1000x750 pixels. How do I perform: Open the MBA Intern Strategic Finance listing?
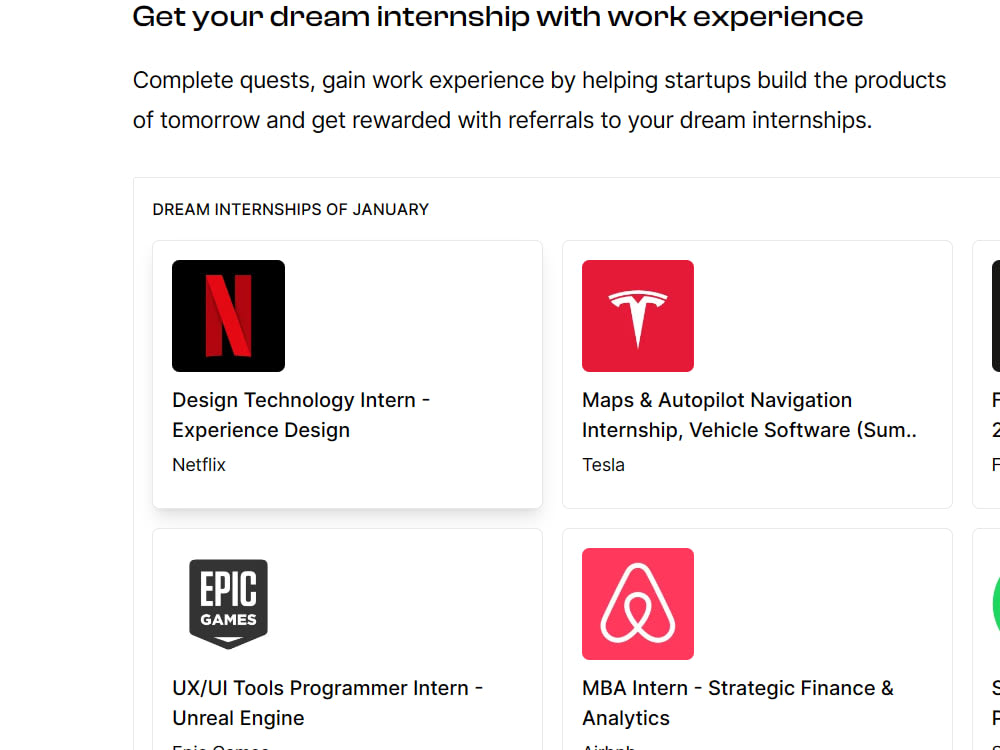[x=738, y=703]
